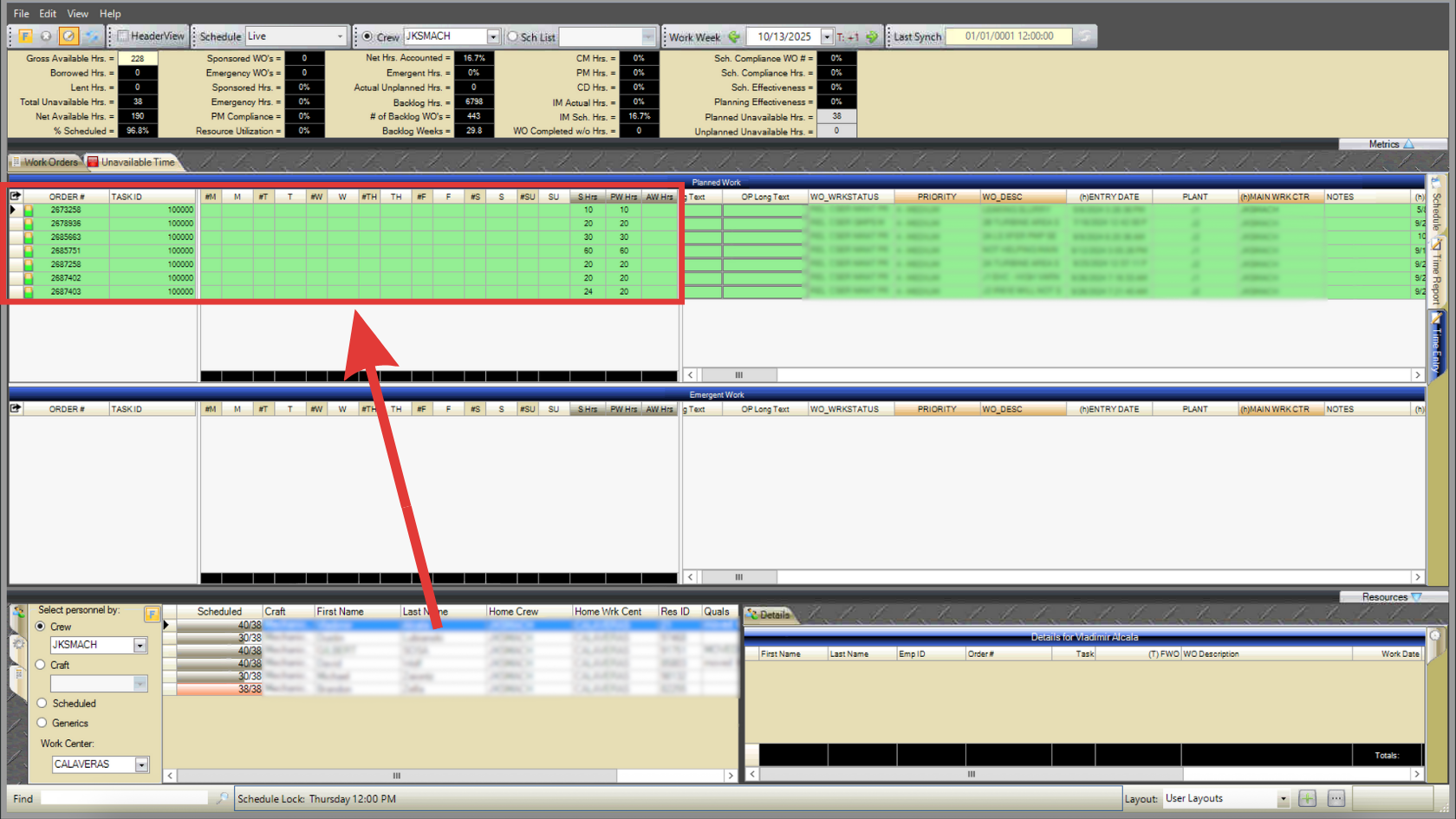Click the Find magnifier search icon
The width and height of the screenshot is (1456, 819).
pos(223,798)
